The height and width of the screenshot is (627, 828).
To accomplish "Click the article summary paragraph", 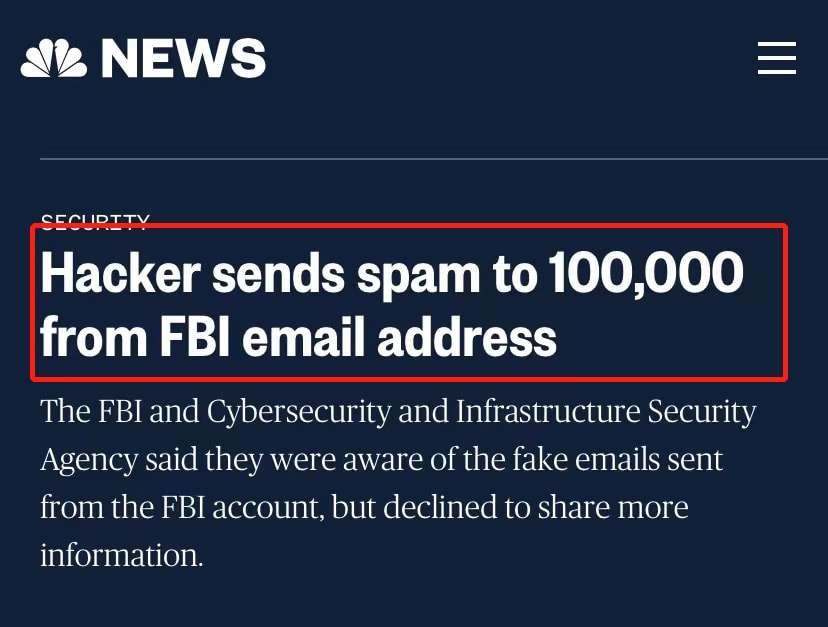I will (398, 483).
